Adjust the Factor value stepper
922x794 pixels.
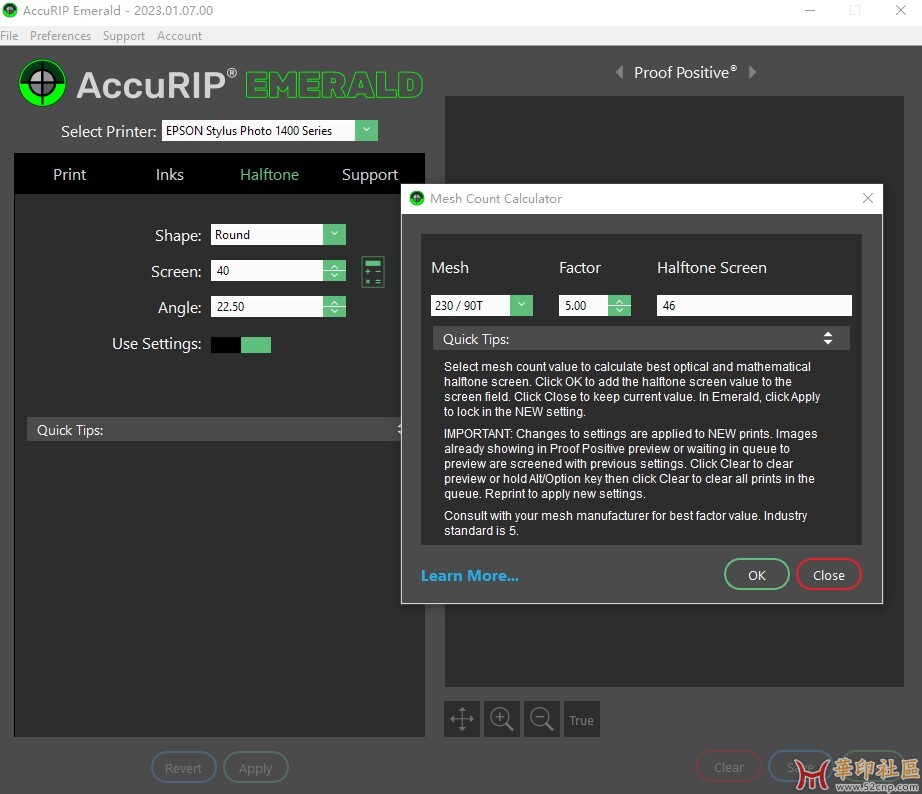point(620,305)
